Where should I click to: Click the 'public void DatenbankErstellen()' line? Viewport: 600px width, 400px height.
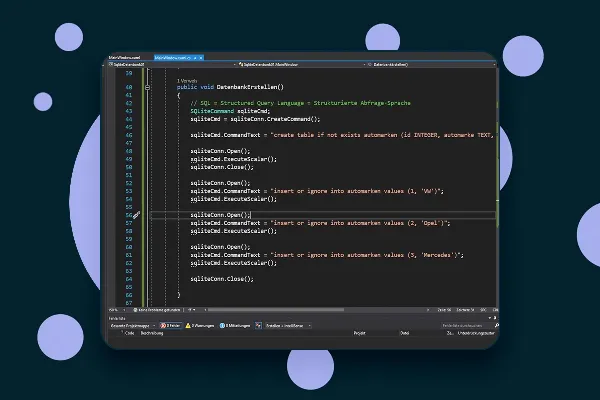tap(230, 87)
